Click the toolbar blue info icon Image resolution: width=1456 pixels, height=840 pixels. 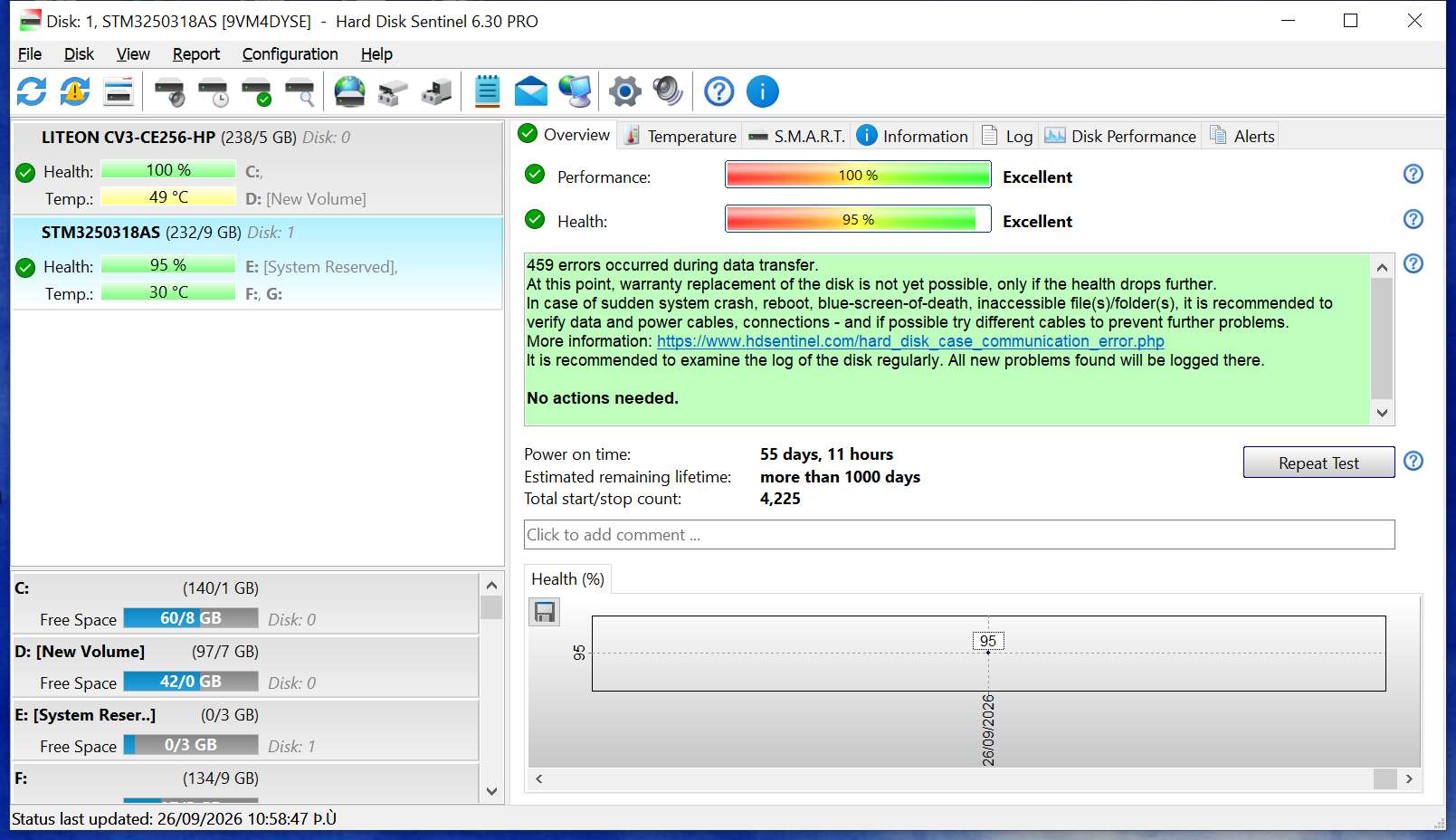[763, 91]
